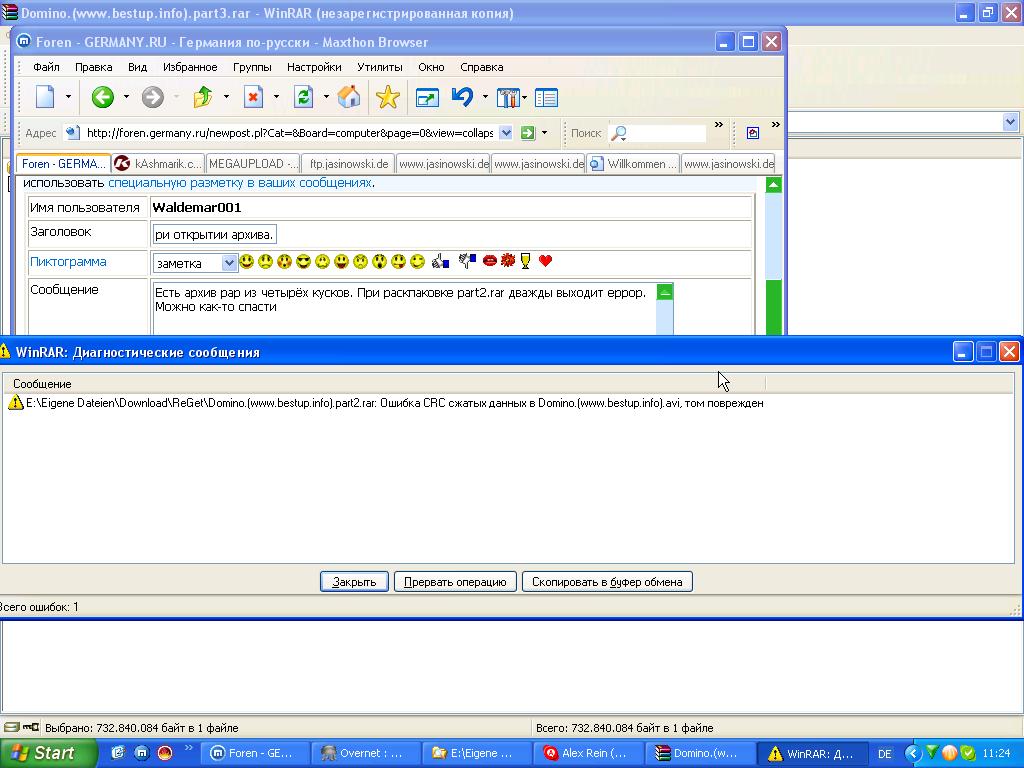Pick the thumbs-down pictogram

[468, 261]
